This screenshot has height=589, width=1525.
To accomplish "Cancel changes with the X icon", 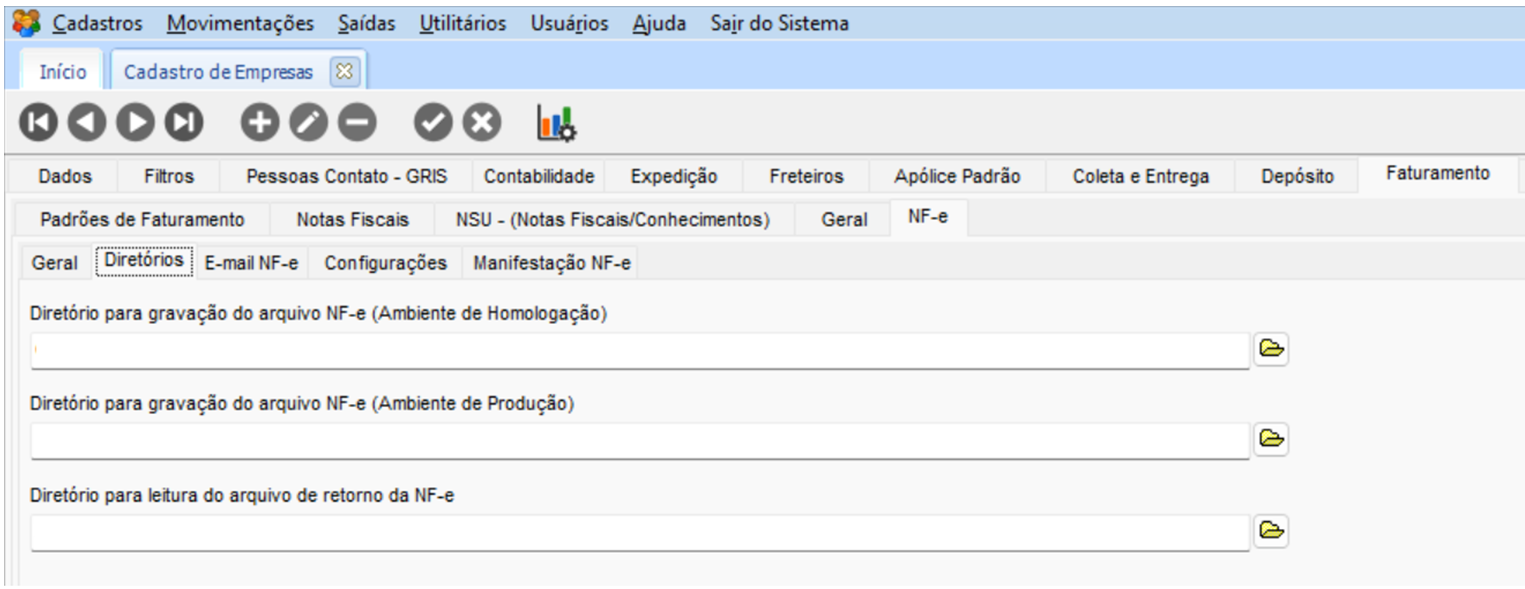I will (x=482, y=122).
